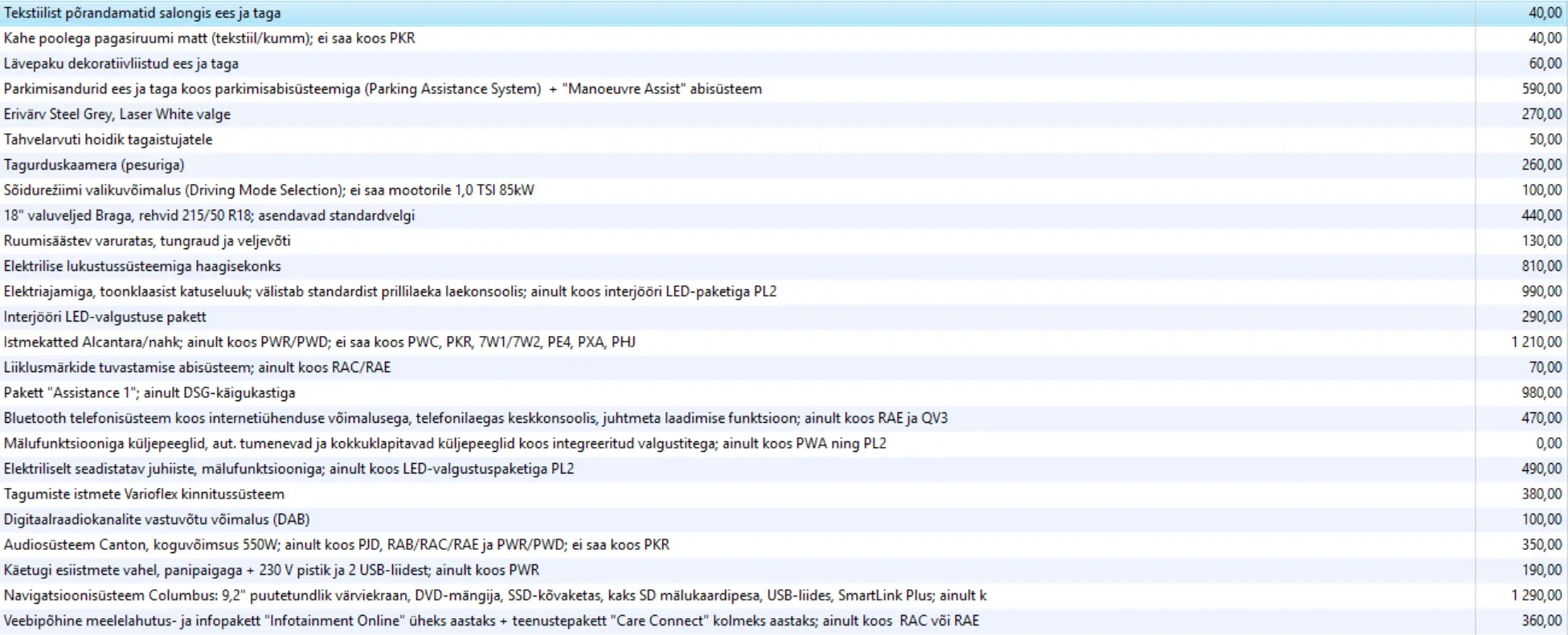Pick the Tagurduskaamera (pesuriga) item
This screenshot has width=1568, height=635.
click(94, 165)
